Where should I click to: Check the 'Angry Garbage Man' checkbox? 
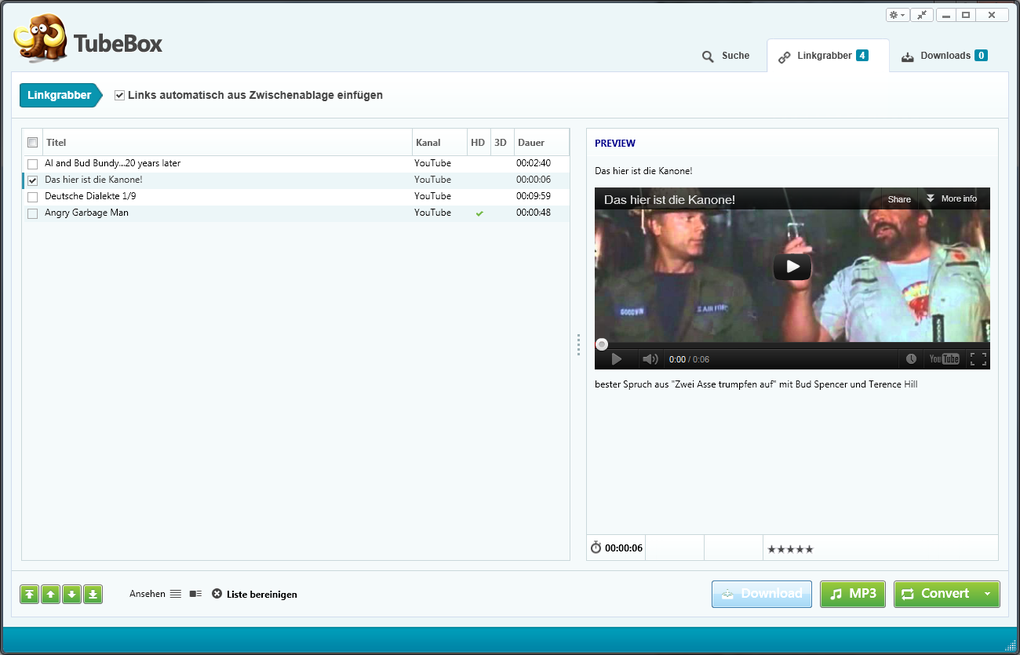33,213
